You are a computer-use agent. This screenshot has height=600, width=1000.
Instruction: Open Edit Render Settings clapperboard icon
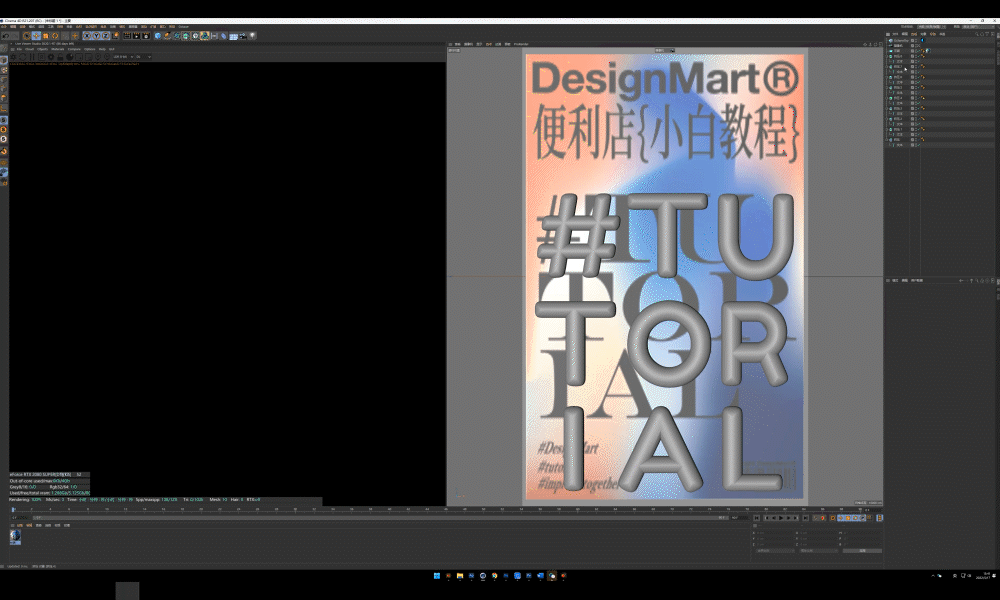tap(146, 36)
